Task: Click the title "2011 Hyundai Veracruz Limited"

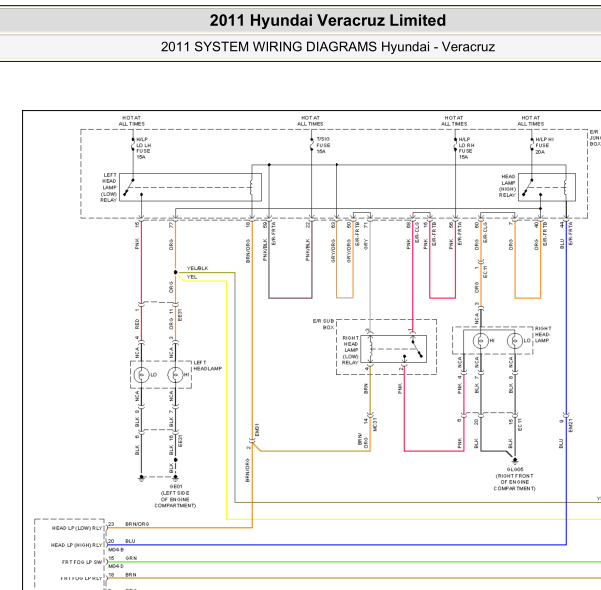Action: coord(328,20)
